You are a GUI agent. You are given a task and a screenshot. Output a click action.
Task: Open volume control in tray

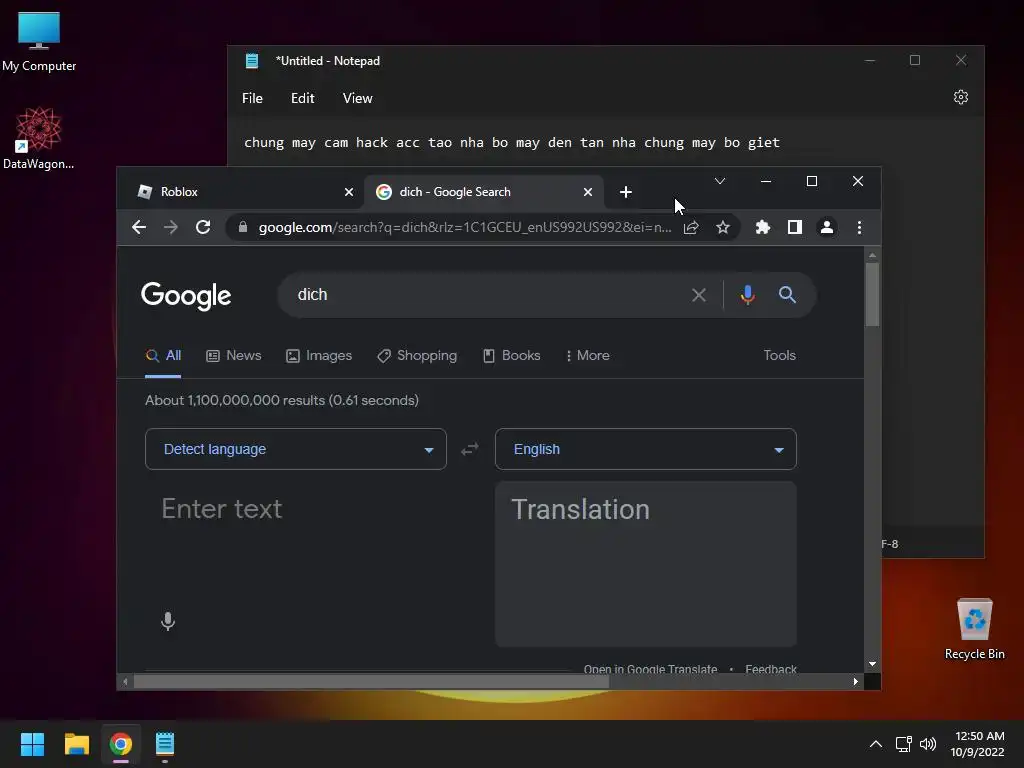(927, 744)
